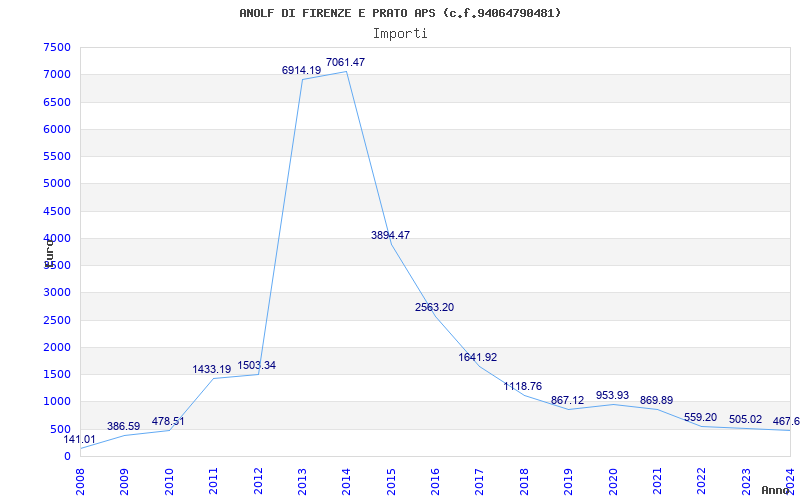
Task: Click the 2018 x-axis year label
Action: click(x=524, y=482)
